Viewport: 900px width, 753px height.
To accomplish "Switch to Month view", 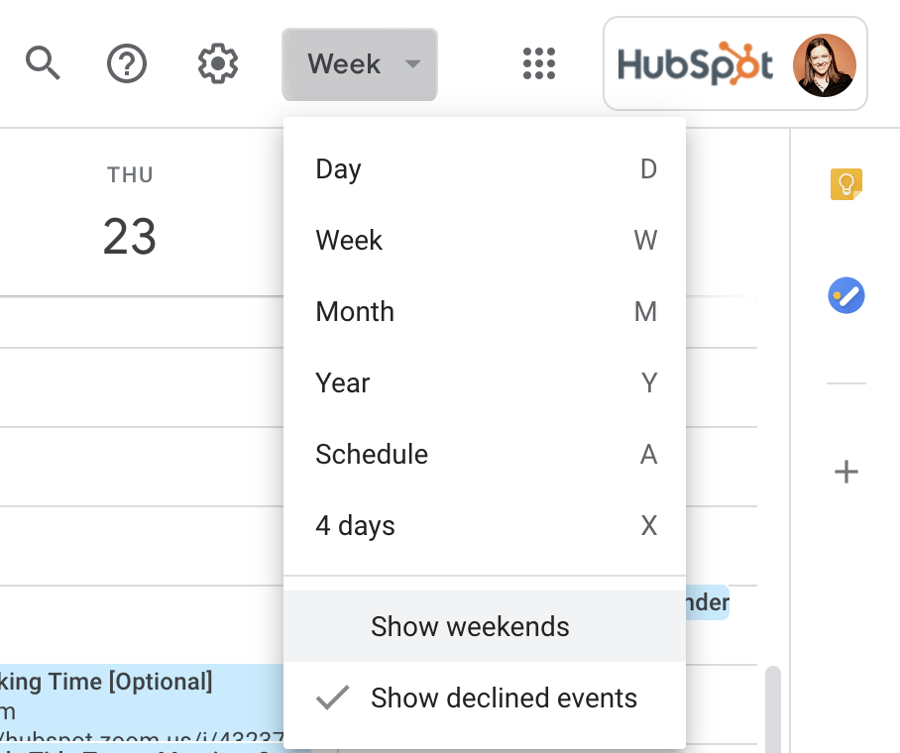I will (x=354, y=311).
